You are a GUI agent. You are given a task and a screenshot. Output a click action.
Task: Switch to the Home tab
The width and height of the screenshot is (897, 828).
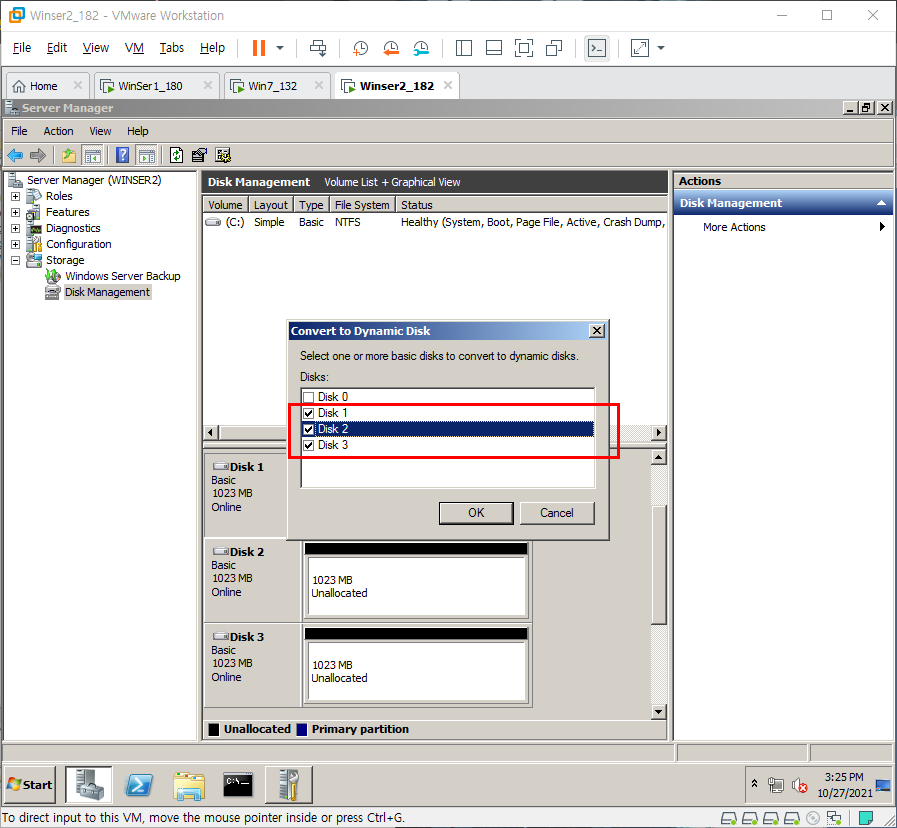[x=43, y=86]
